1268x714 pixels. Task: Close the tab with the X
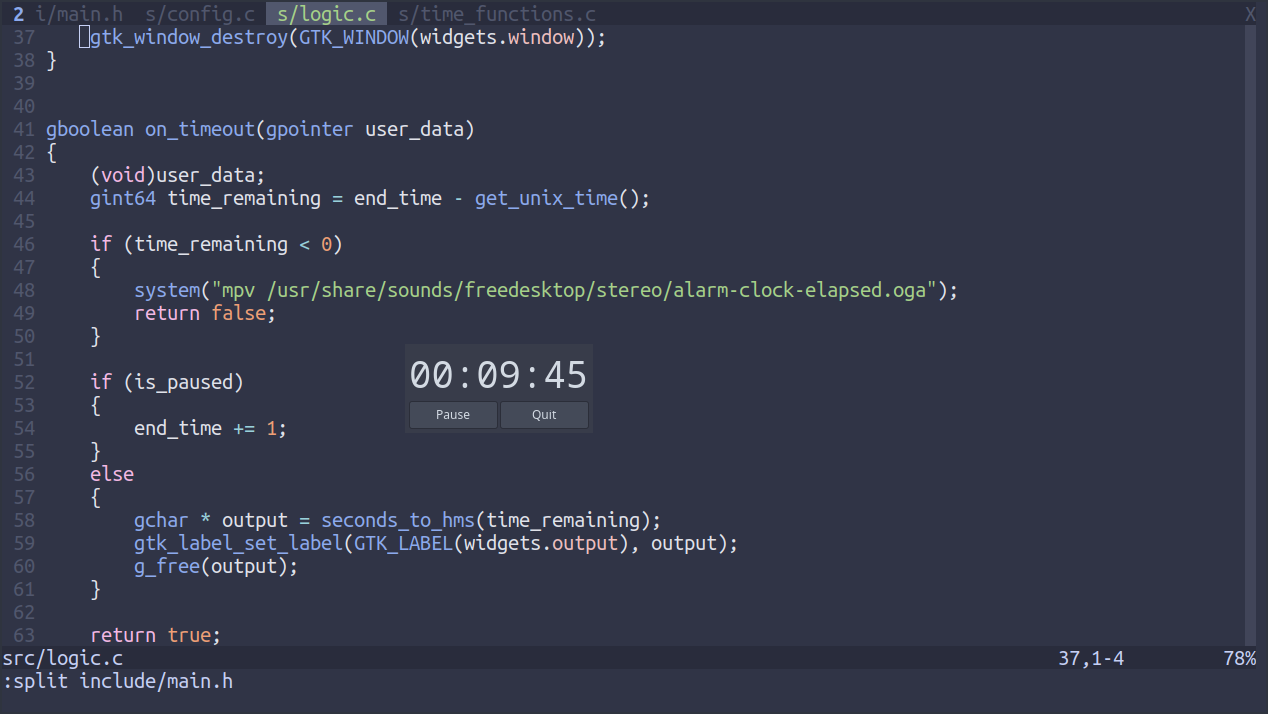tap(1250, 14)
